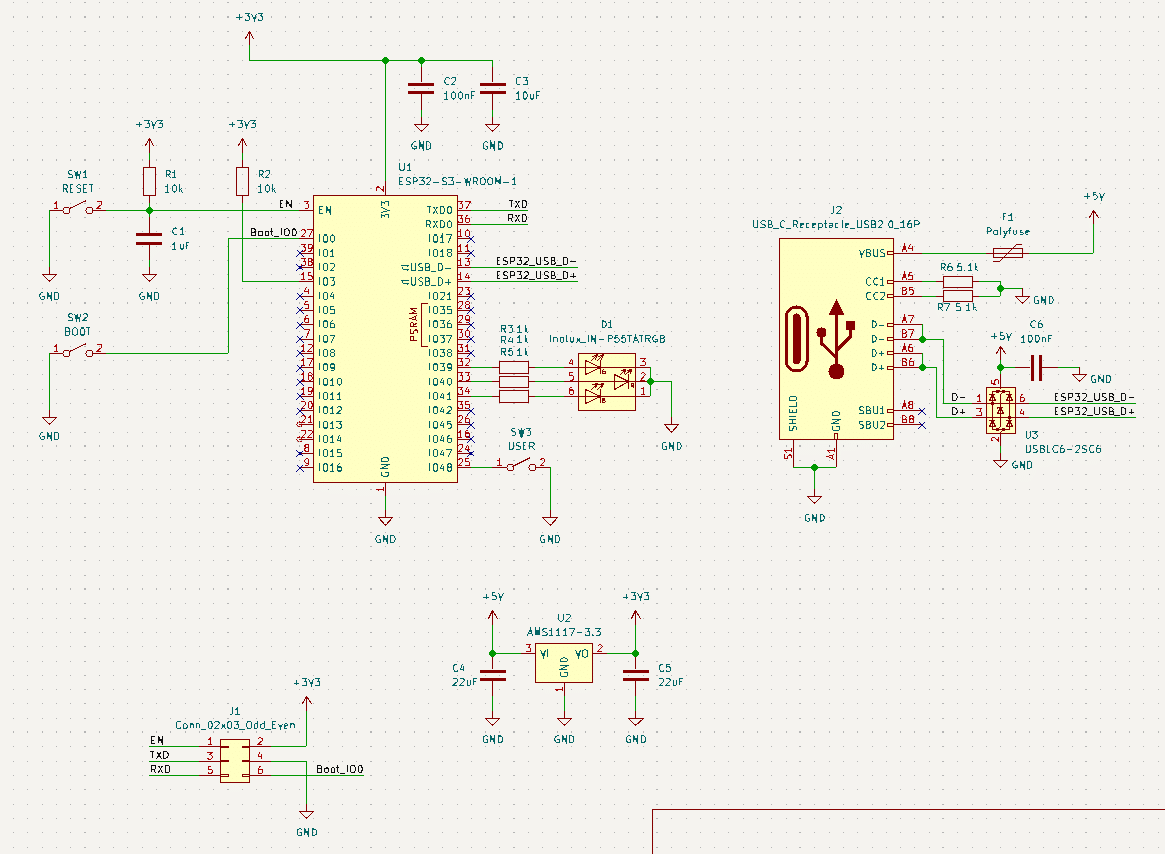
Task: Select the USBLC6-2SC6 value text
Action: [x=1063, y=449]
